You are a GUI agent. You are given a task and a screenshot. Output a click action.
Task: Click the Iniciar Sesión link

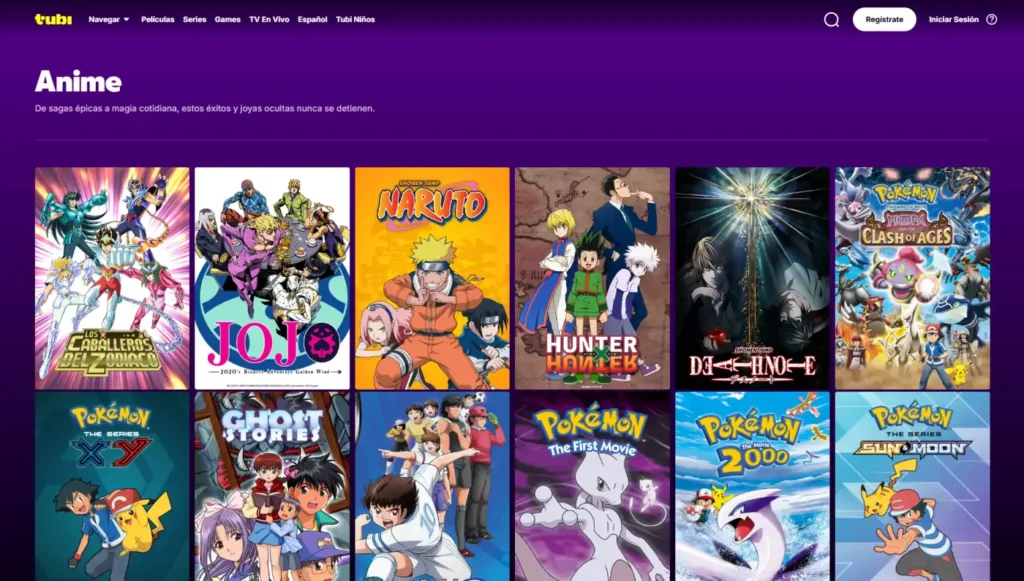953,20
